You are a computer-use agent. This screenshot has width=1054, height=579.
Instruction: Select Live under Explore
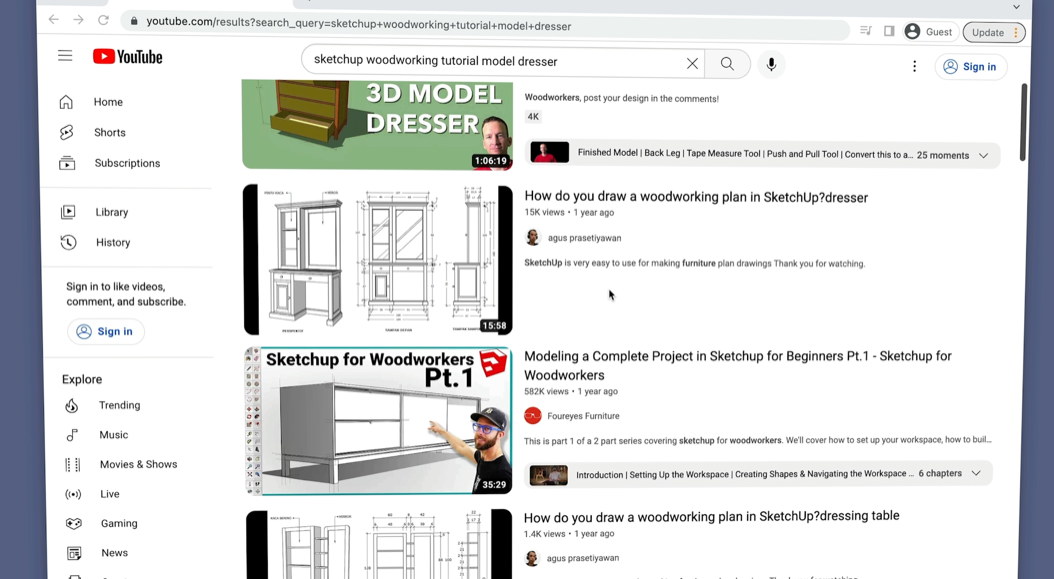point(110,494)
